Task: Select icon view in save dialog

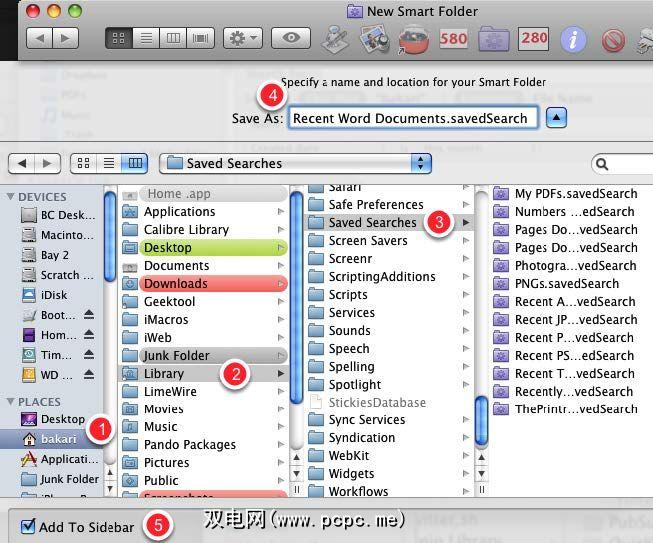Action: [x=83, y=163]
